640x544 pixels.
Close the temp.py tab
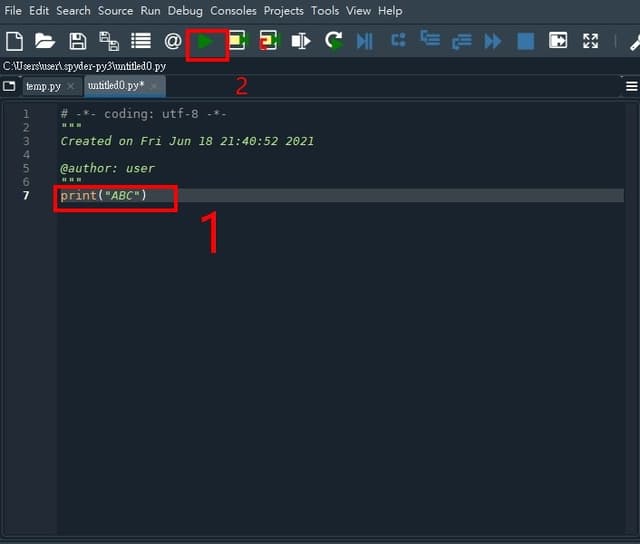pyautogui.click(x=71, y=86)
